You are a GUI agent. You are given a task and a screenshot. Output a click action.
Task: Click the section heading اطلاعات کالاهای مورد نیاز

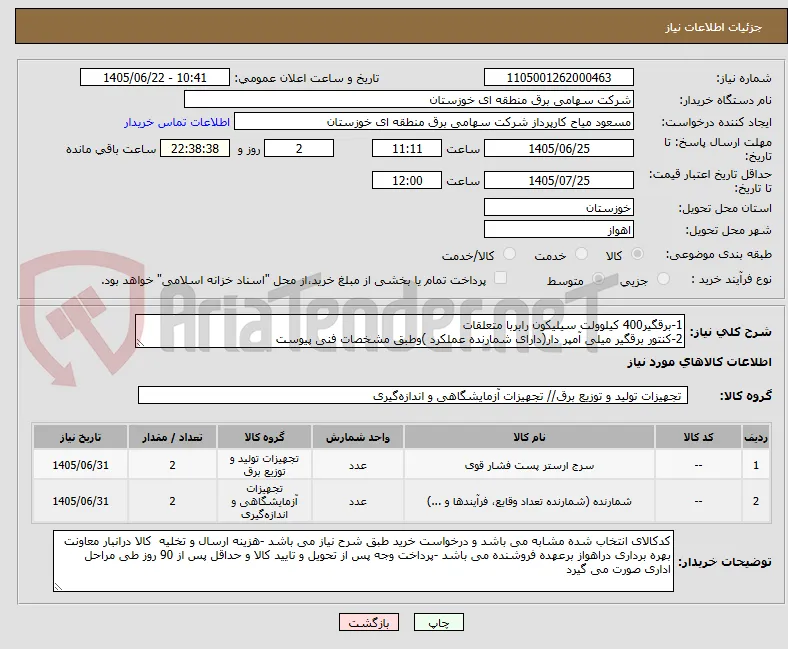tap(699, 362)
